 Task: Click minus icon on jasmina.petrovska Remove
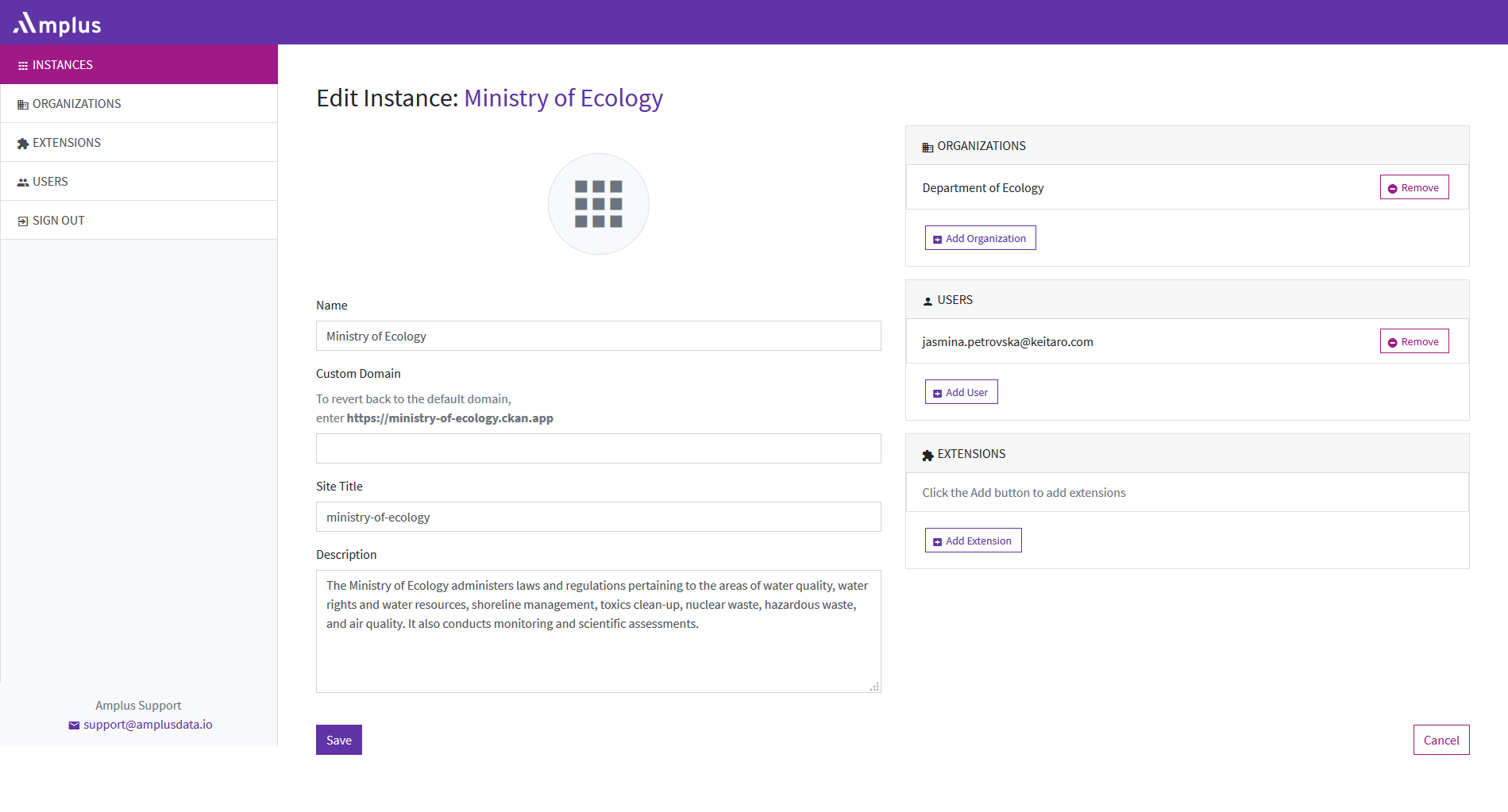[1392, 342]
